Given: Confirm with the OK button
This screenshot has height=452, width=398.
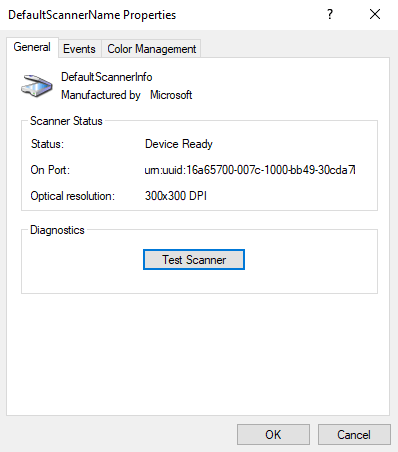Looking at the screenshot, I should coord(273,434).
